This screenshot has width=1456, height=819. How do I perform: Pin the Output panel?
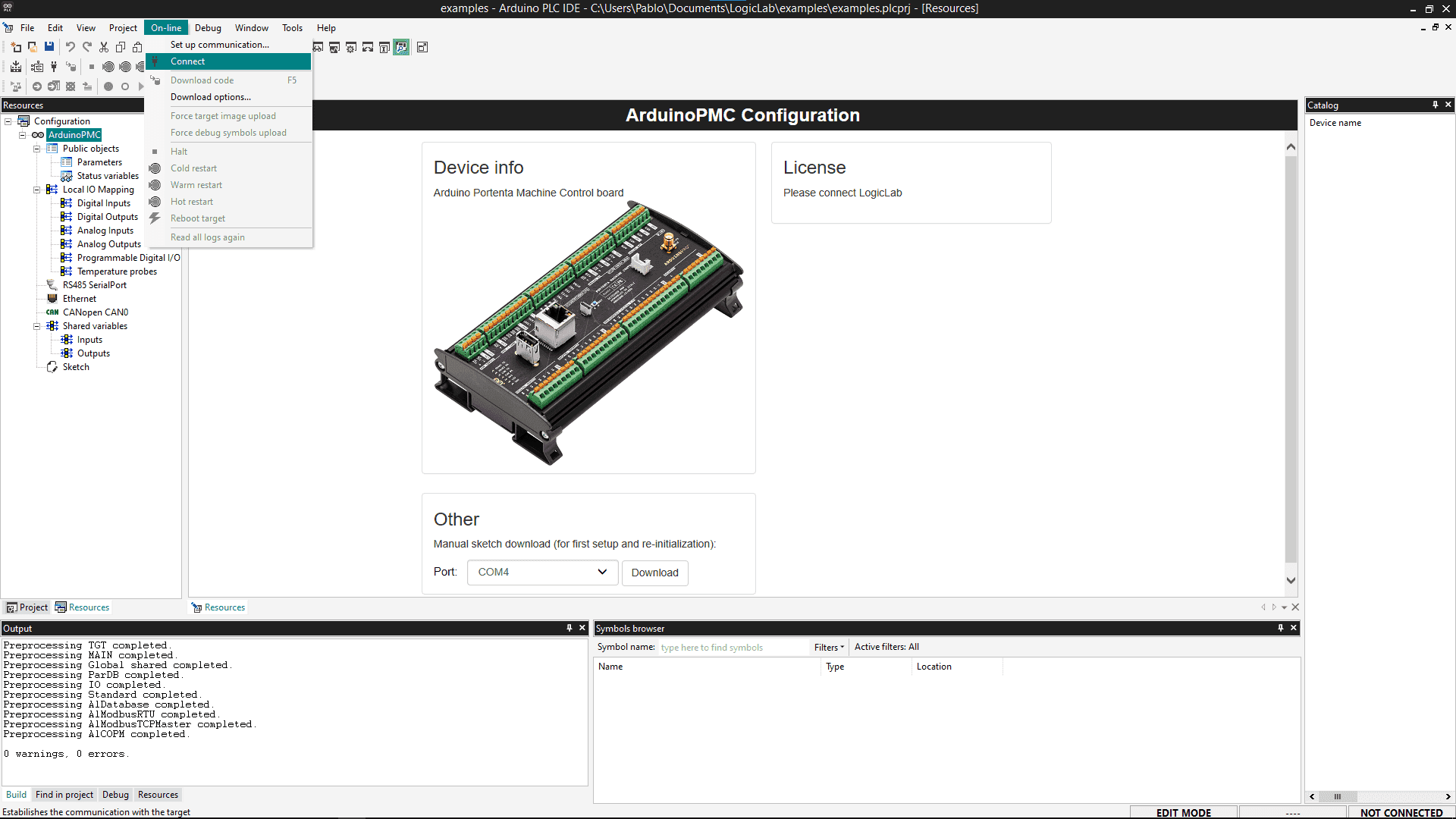tap(569, 628)
